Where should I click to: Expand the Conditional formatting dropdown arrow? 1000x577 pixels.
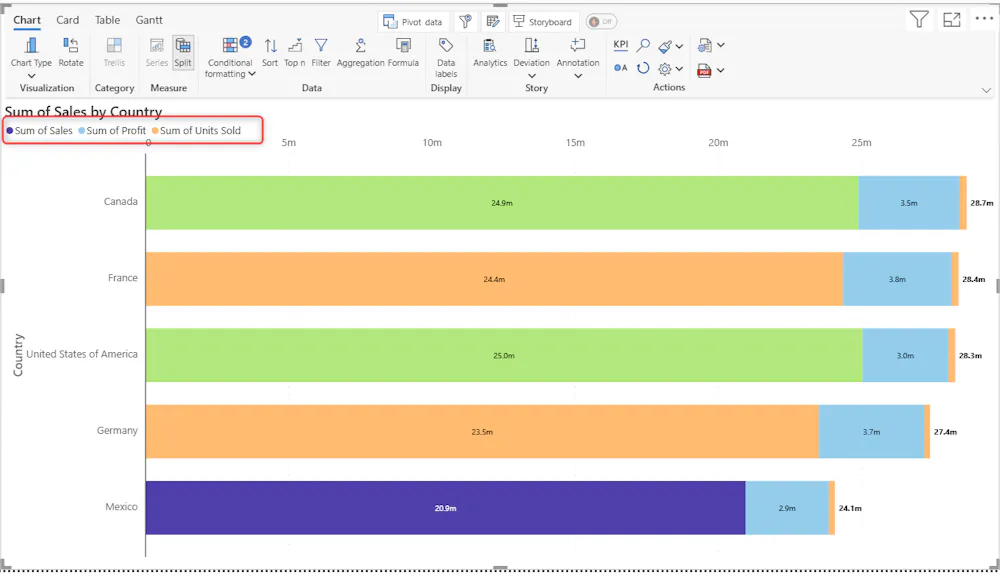pos(253,74)
